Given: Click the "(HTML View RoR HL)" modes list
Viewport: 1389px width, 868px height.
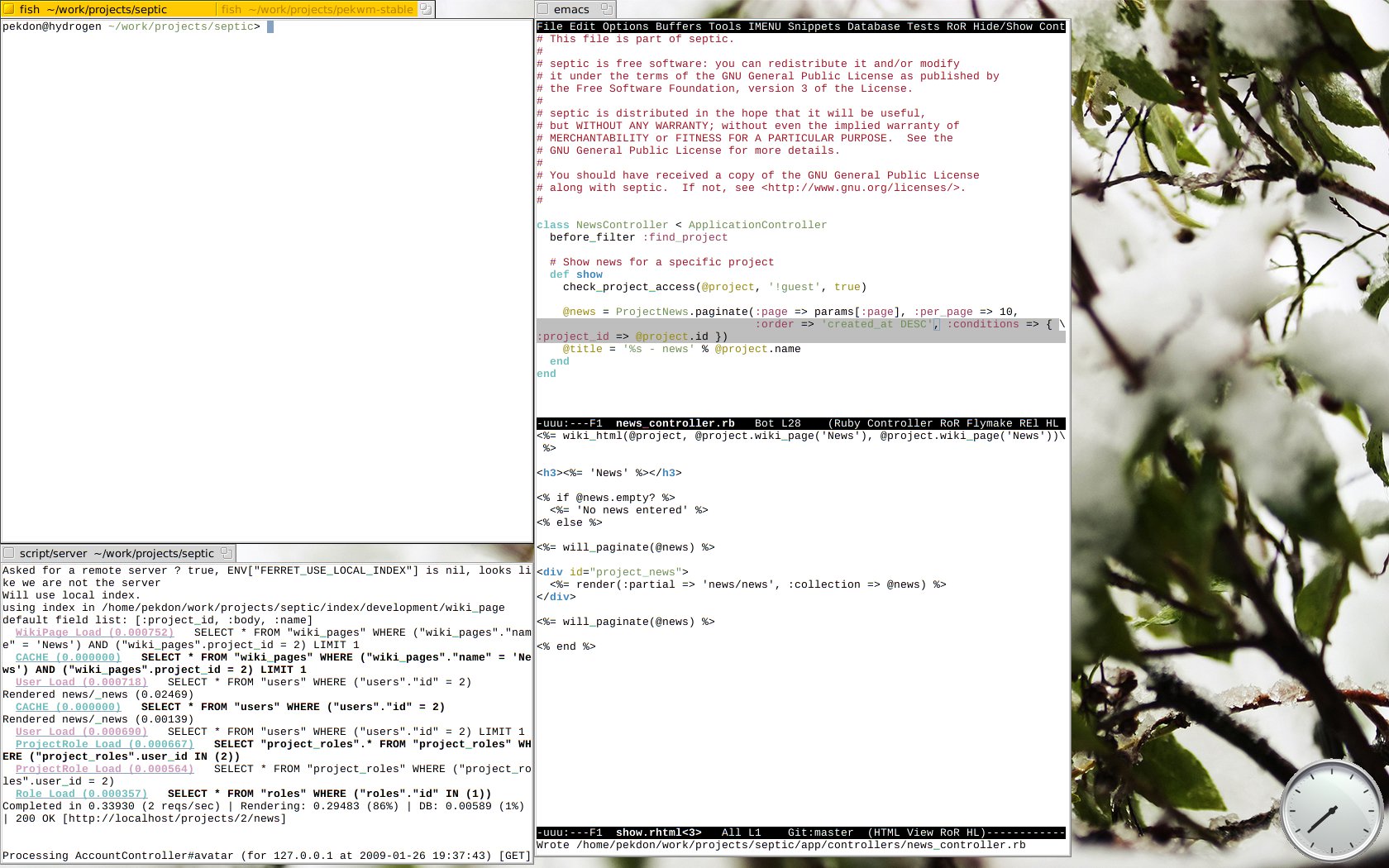Looking at the screenshot, I should coord(927,832).
